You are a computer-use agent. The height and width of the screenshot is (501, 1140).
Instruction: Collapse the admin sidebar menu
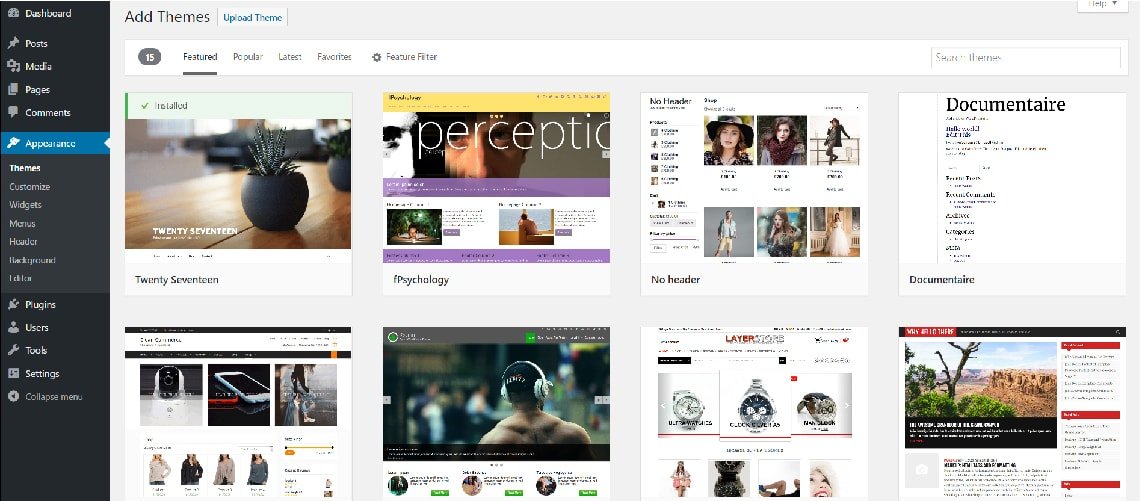[x=55, y=396]
